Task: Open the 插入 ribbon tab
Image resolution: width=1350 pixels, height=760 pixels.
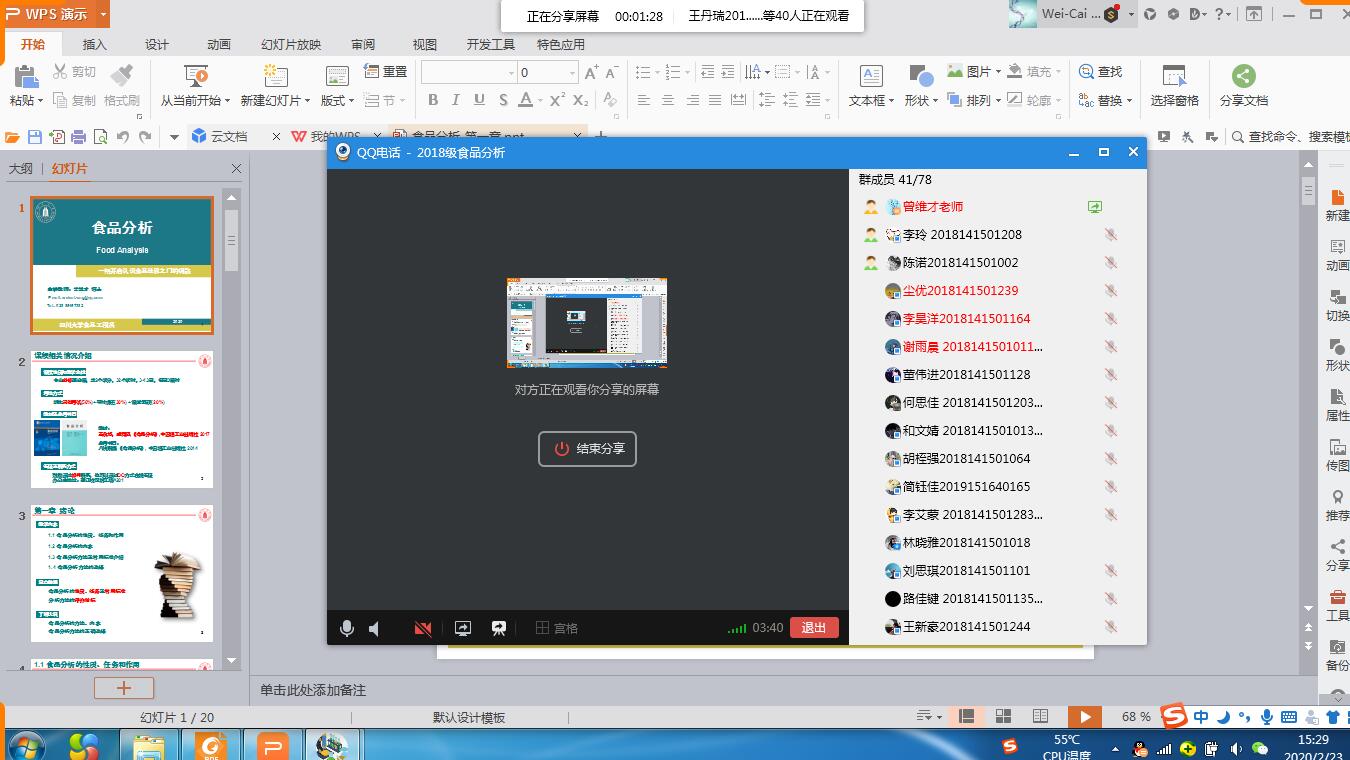Action: pos(94,45)
